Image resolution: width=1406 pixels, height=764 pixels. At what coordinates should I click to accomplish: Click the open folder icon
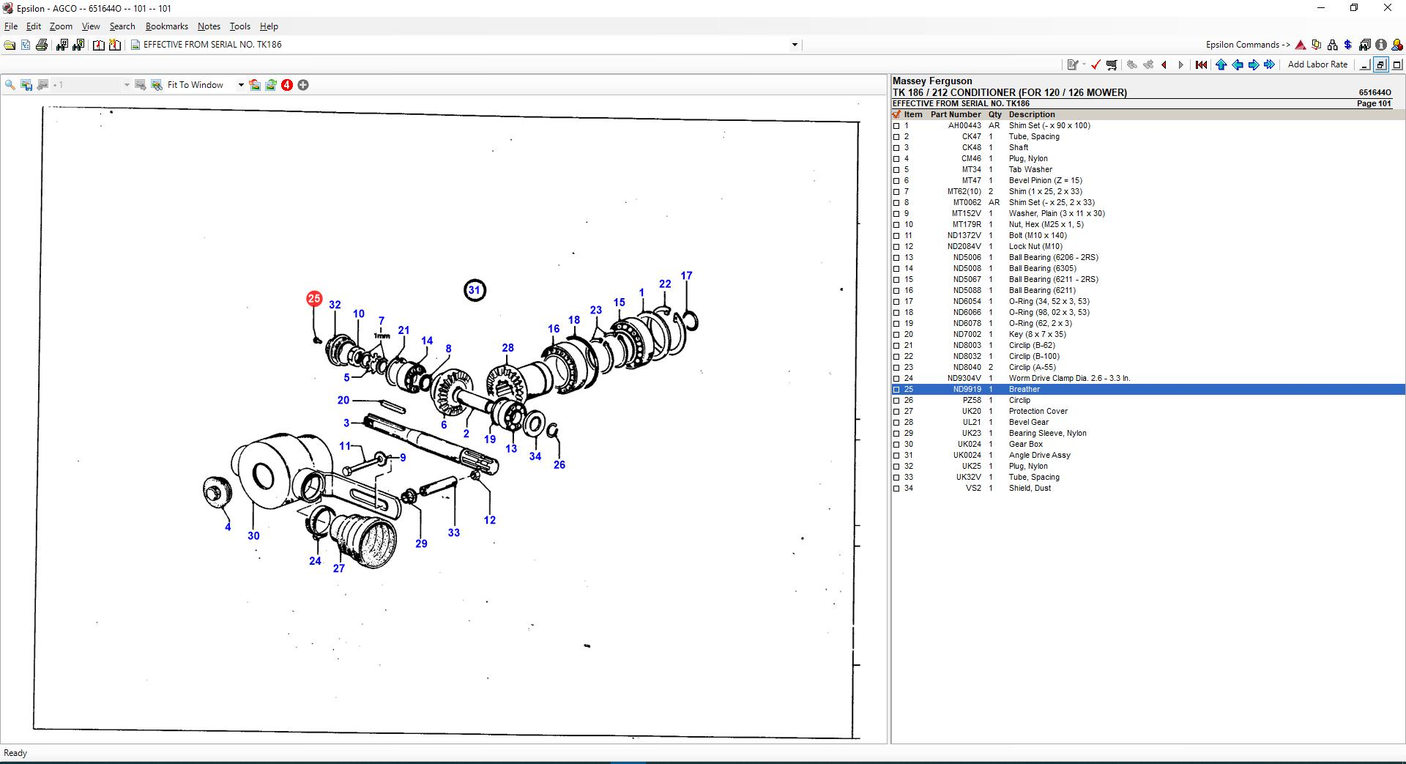click(x=10, y=45)
